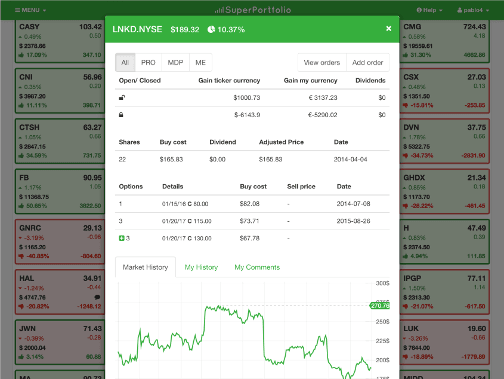Viewport: 504px width, 379px height.
Task: Open the MENU dropdown
Action: click(x=30, y=10)
